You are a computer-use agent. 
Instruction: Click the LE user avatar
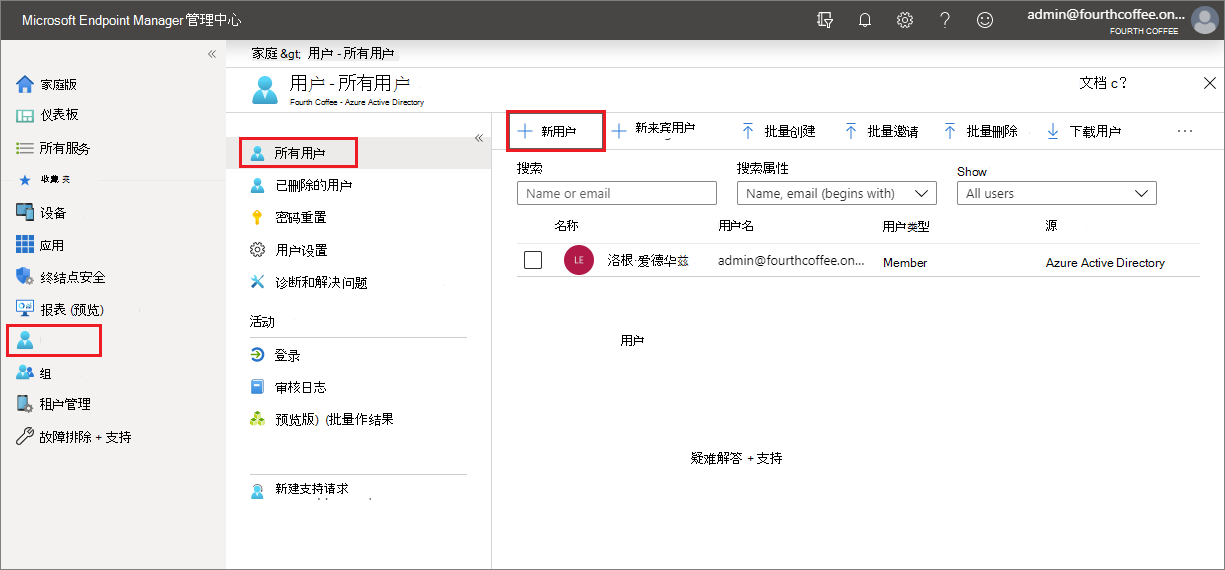[x=579, y=261]
